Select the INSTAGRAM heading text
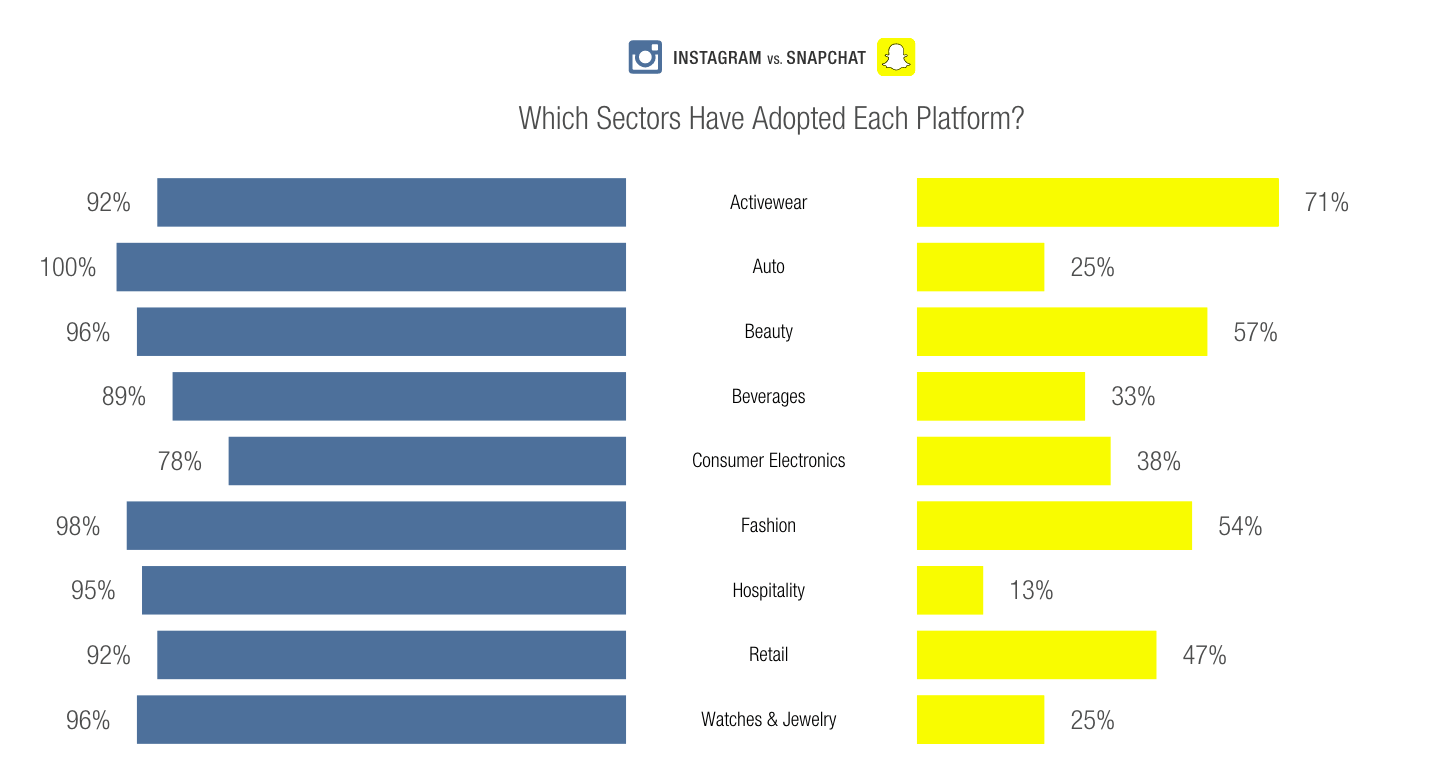 pos(717,58)
